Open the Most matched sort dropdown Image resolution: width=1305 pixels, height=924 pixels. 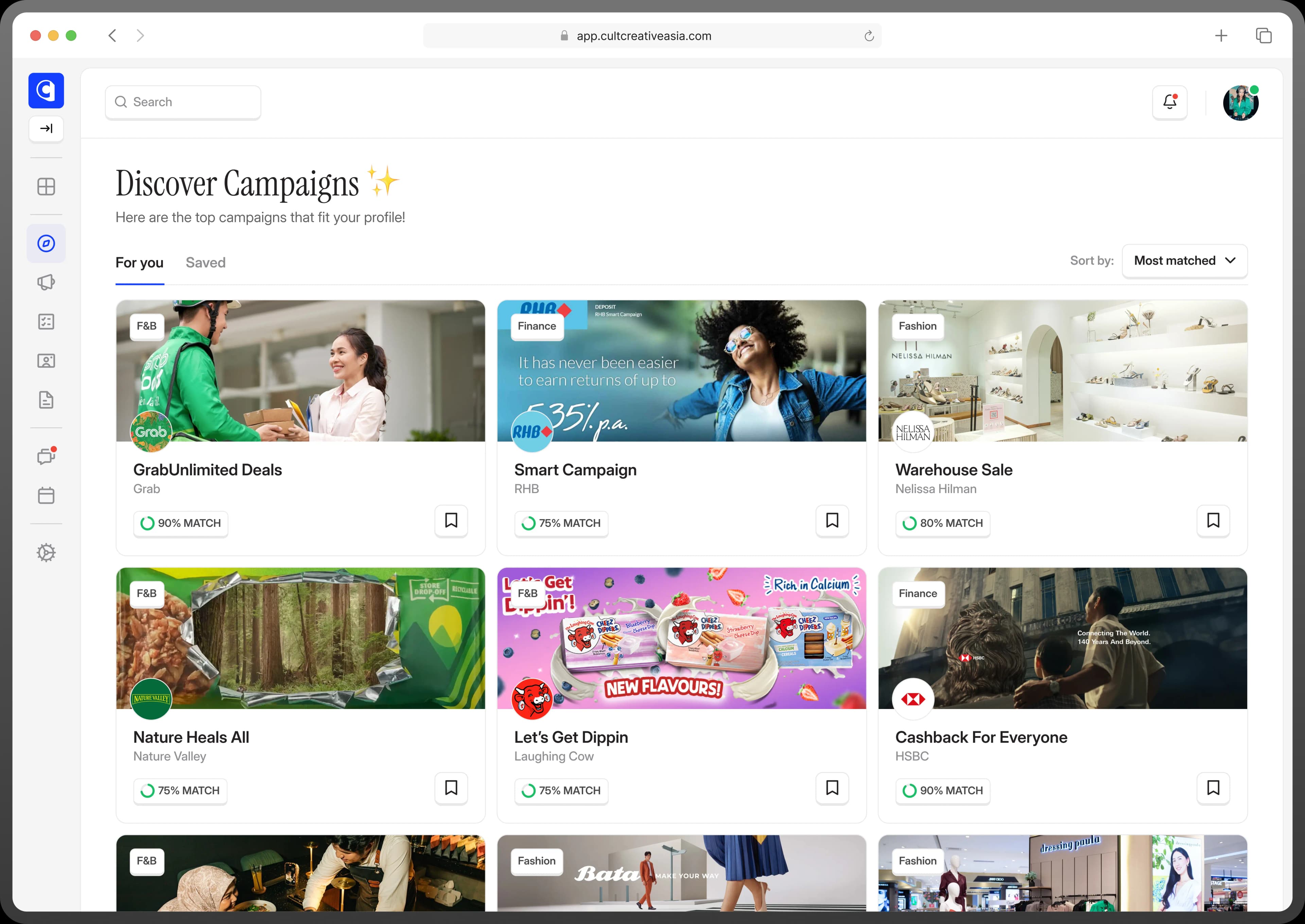[x=1184, y=261]
